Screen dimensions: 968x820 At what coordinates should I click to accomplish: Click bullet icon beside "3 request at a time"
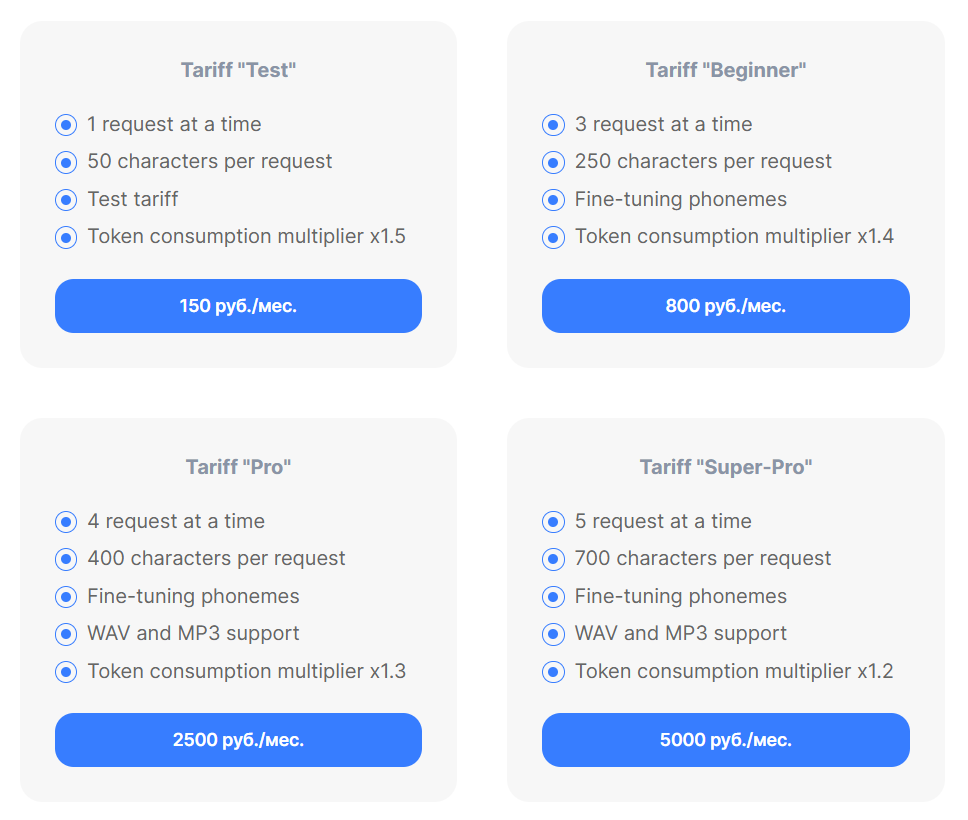tap(553, 125)
